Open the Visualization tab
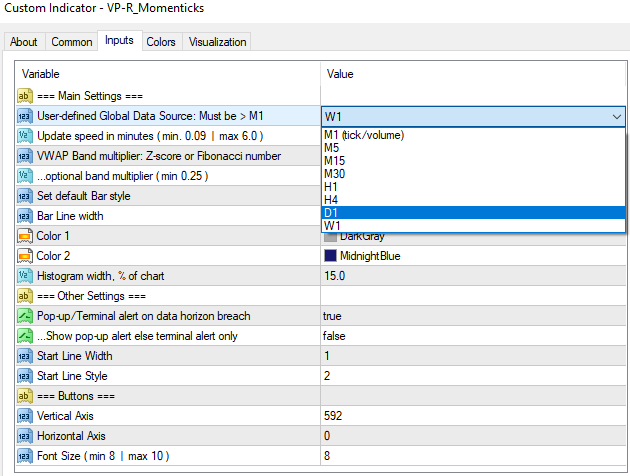Viewport: 630px width, 476px height. point(216,42)
